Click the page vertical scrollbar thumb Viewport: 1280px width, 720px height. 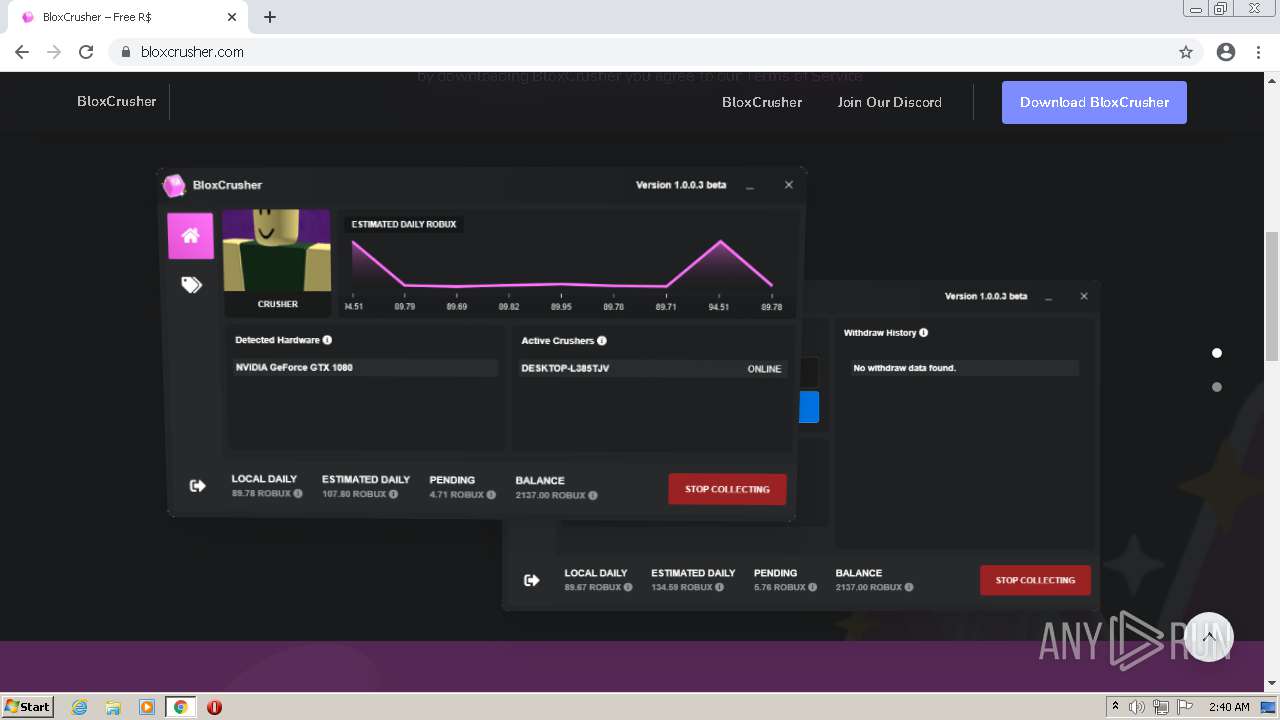click(x=1272, y=295)
